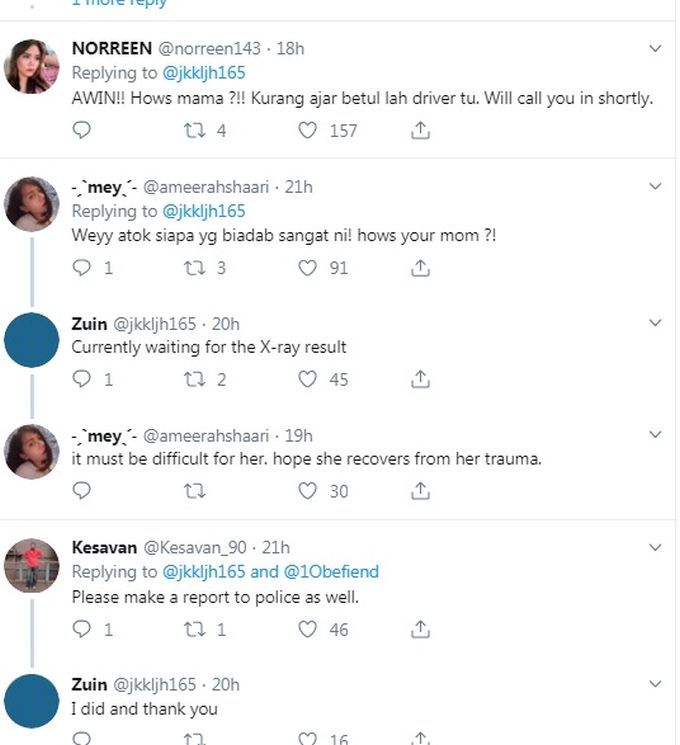Retweet NORREEN's reply about the driver
This screenshot has width=680, height=745.
click(195, 130)
